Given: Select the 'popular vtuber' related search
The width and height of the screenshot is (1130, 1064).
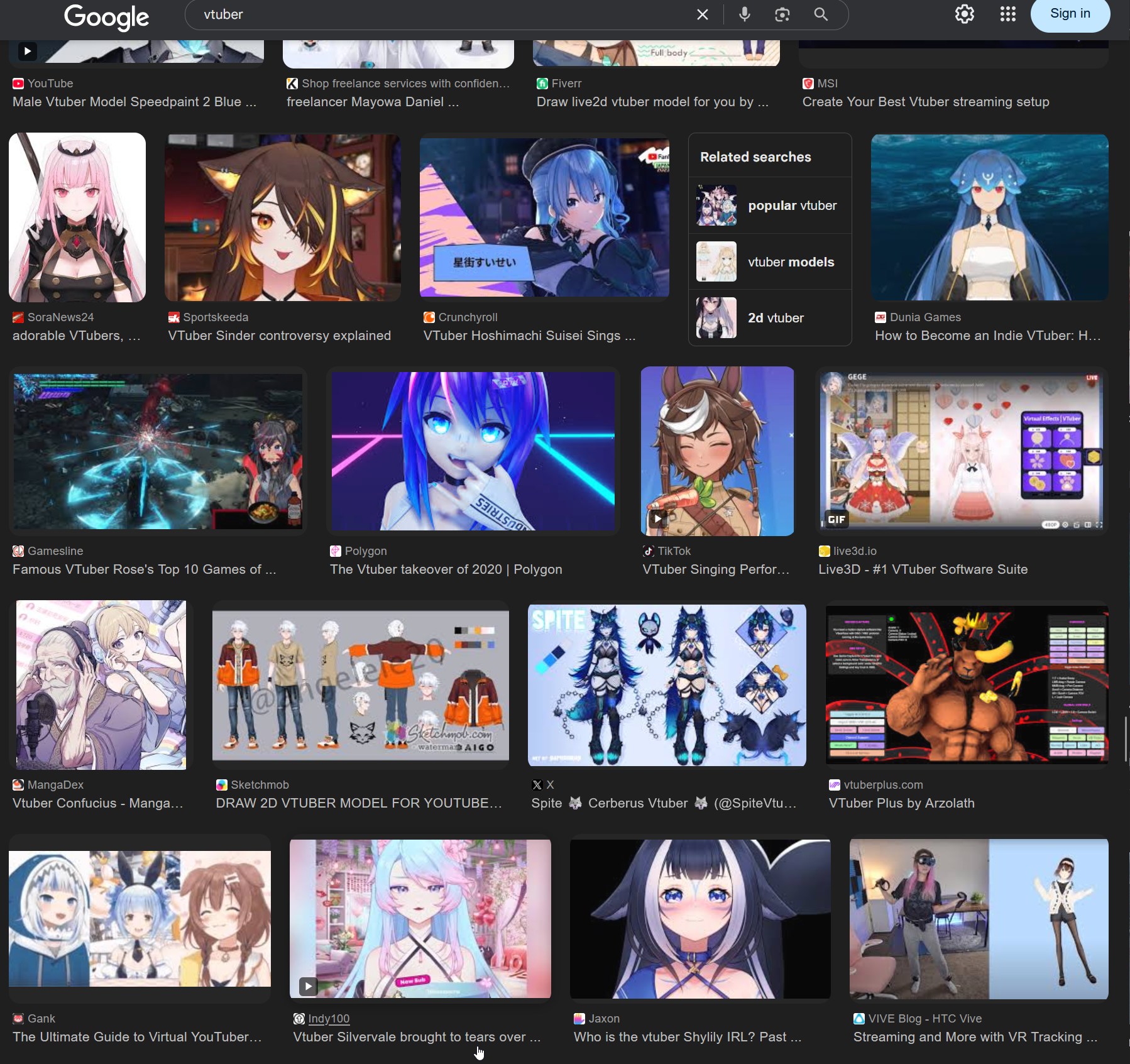Looking at the screenshot, I should [770, 206].
